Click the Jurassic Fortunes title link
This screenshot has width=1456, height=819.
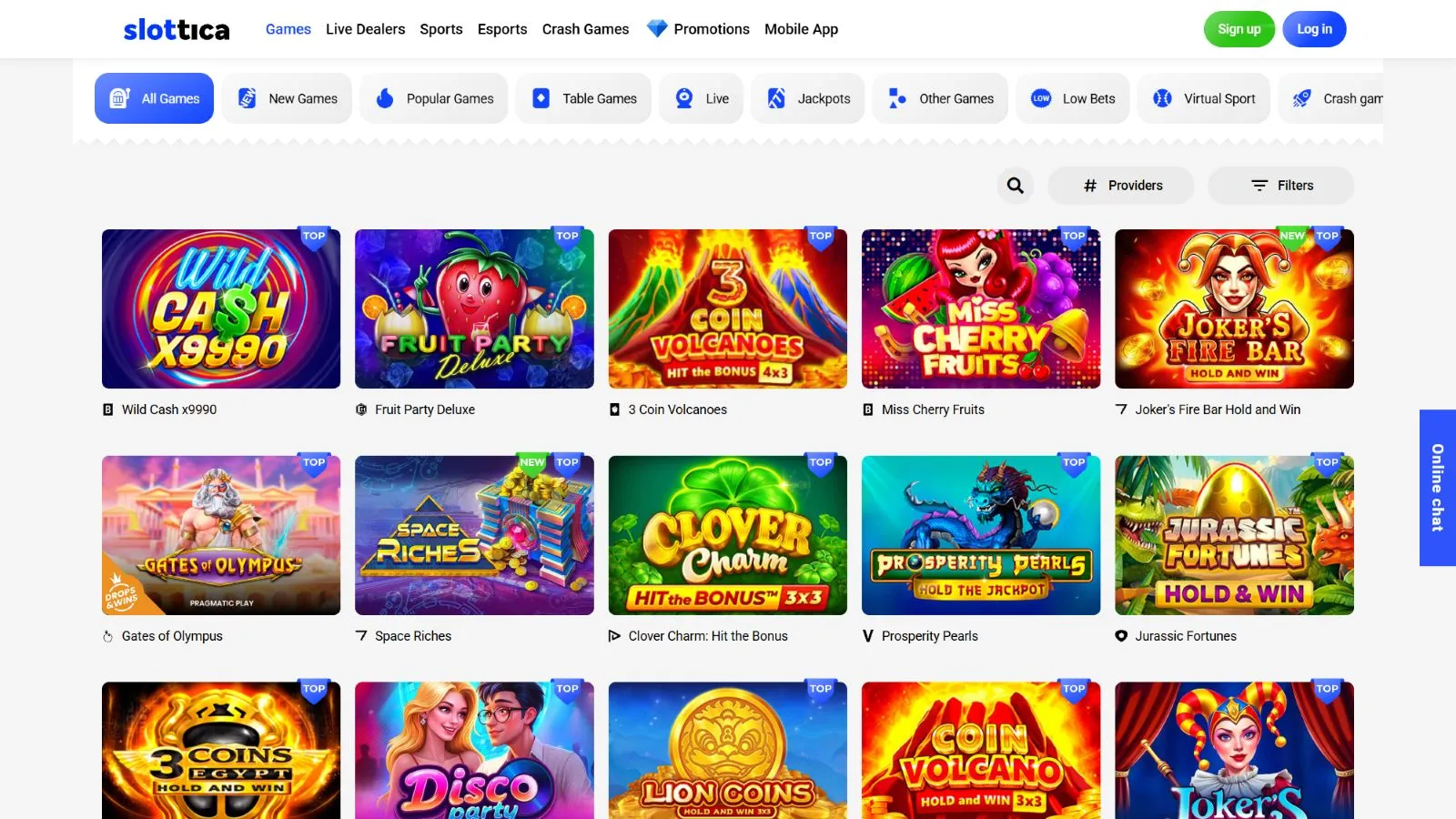click(x=1185, y=636)
